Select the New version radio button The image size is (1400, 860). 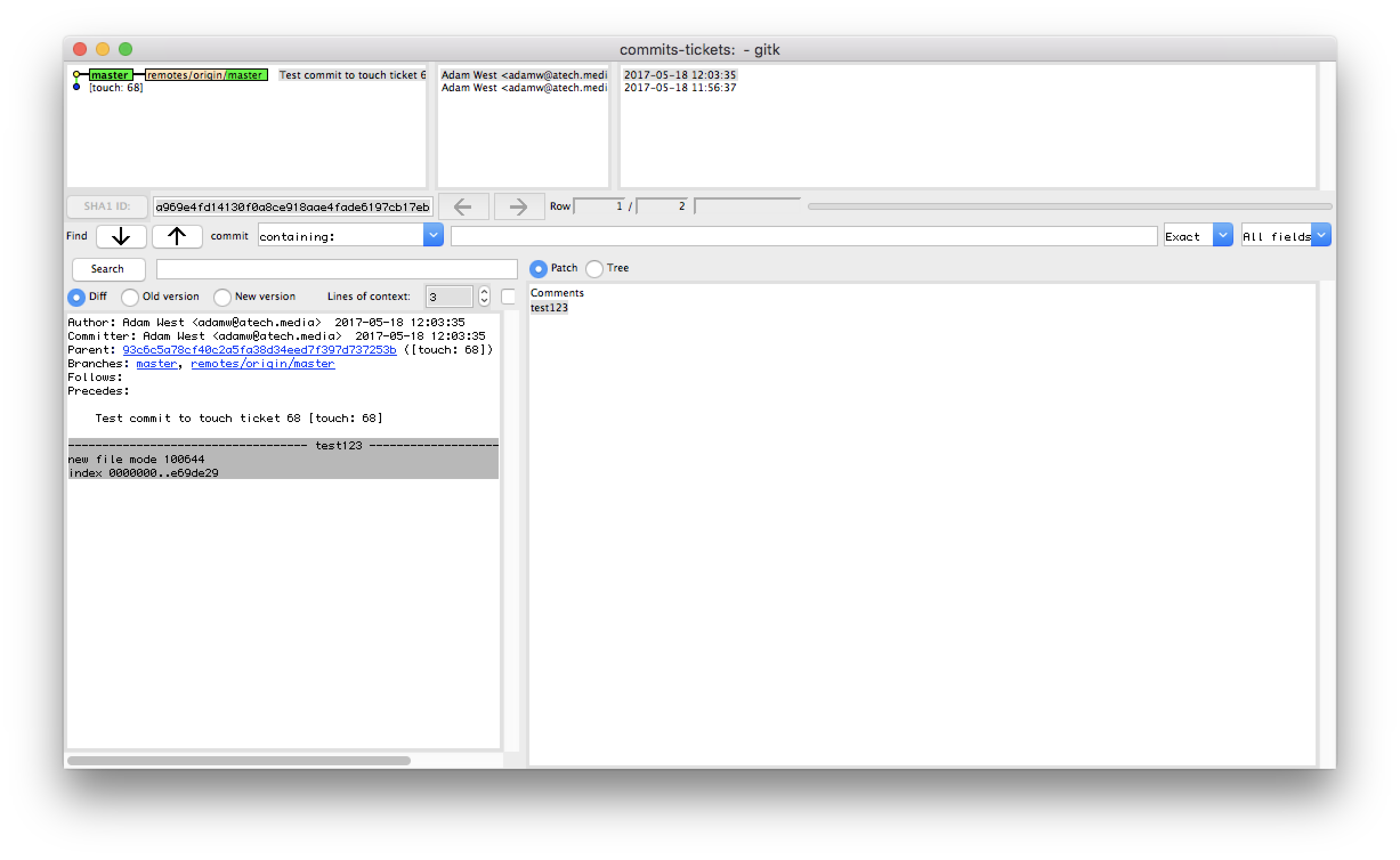click(x=221, y=296)
